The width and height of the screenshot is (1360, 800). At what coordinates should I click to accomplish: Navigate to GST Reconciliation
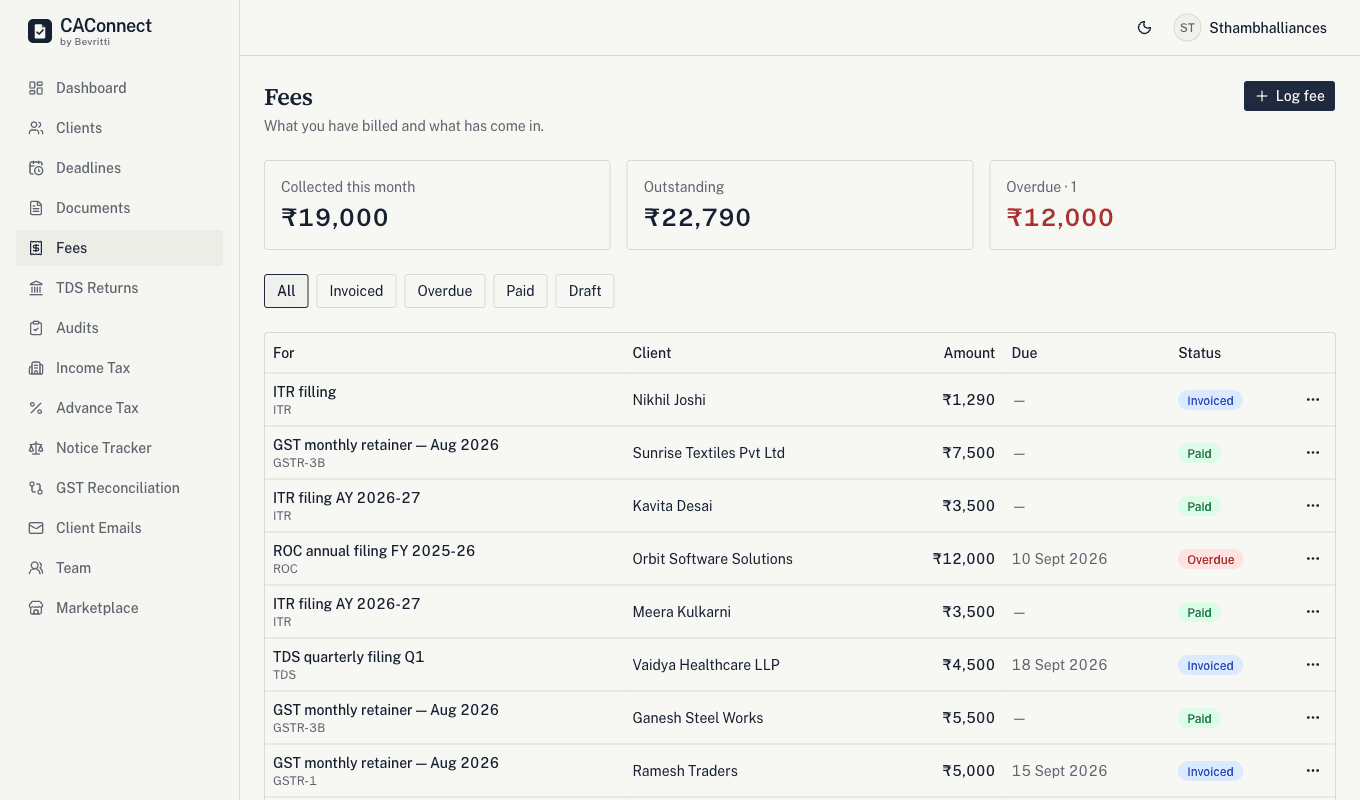pos(119,488)
